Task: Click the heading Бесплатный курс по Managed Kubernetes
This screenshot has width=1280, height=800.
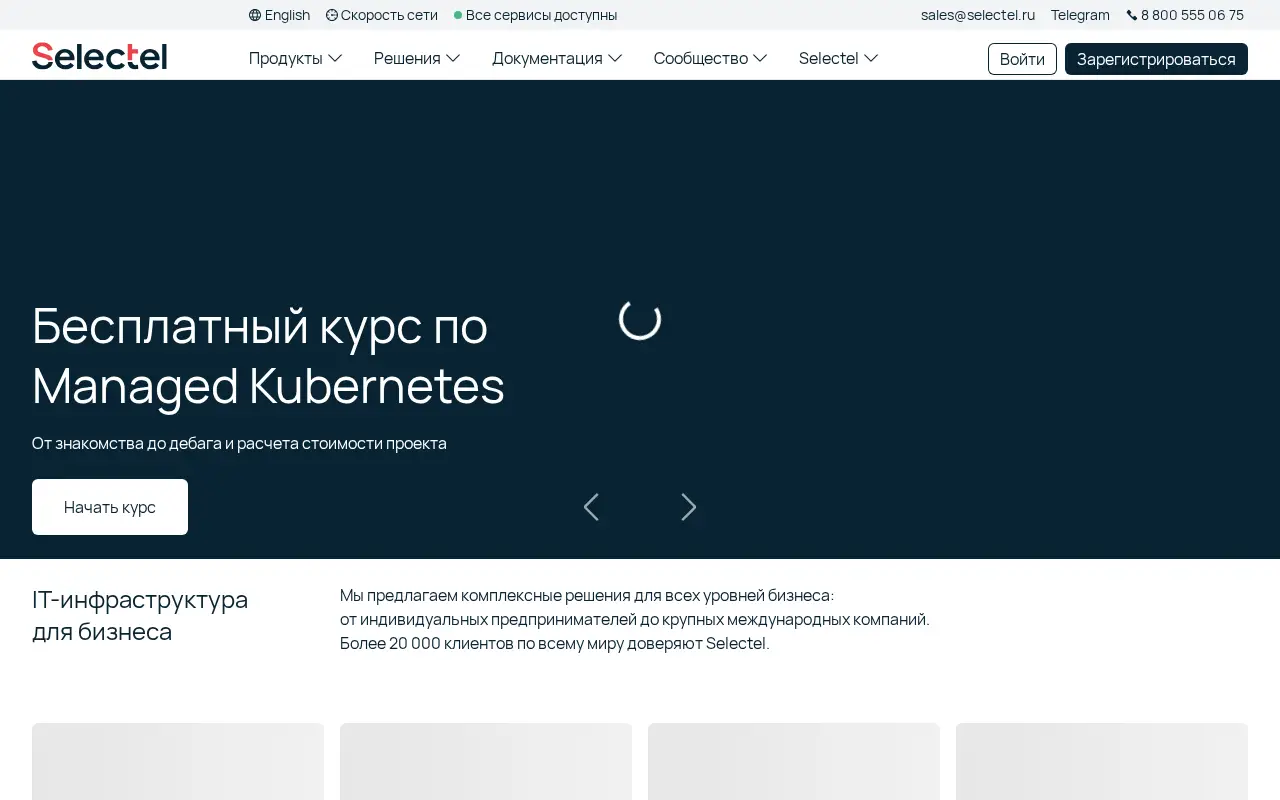Action: pos(268,355)
